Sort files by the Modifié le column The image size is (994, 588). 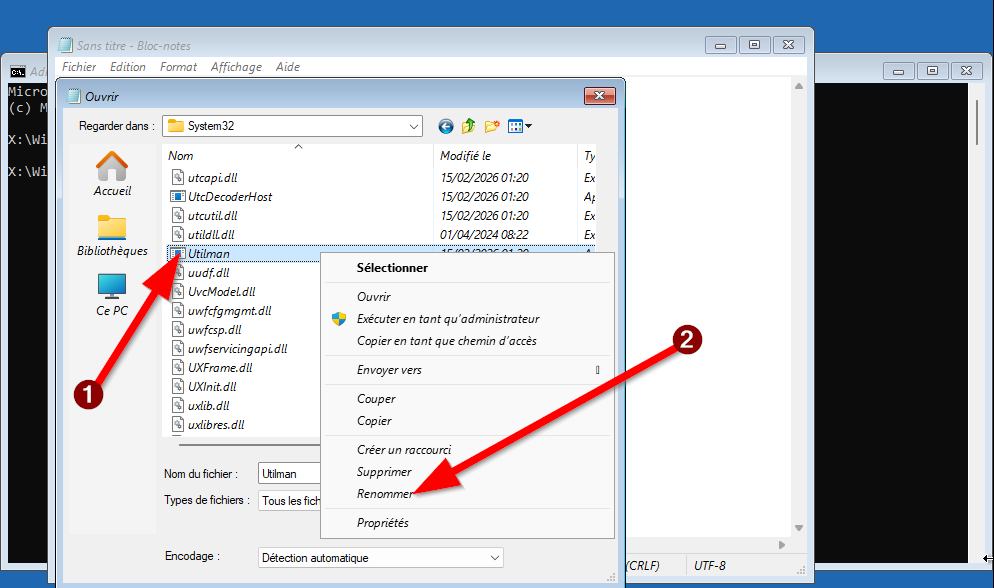point(466,156)
